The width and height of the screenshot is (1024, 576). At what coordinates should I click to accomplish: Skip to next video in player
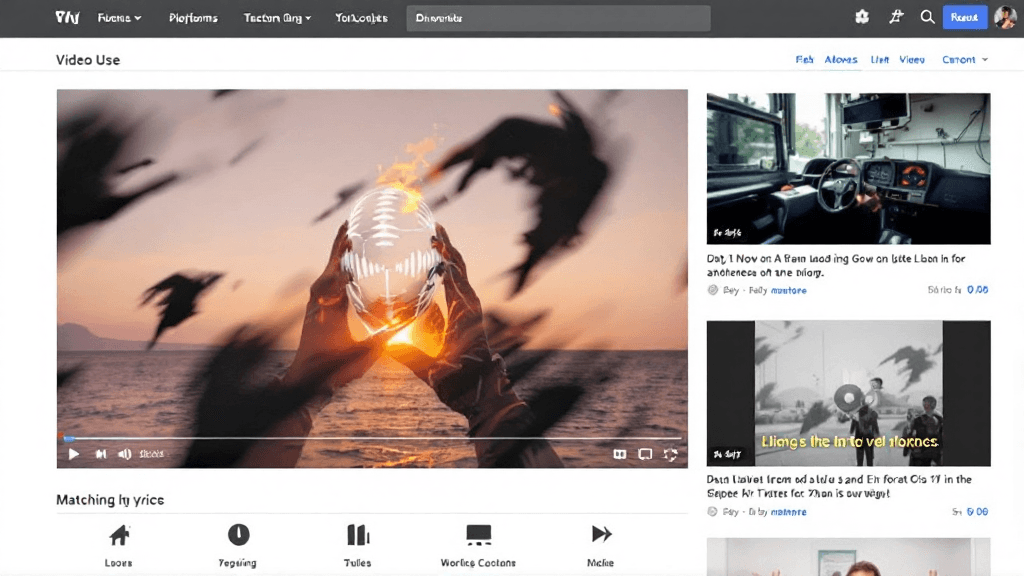point(100,454)
